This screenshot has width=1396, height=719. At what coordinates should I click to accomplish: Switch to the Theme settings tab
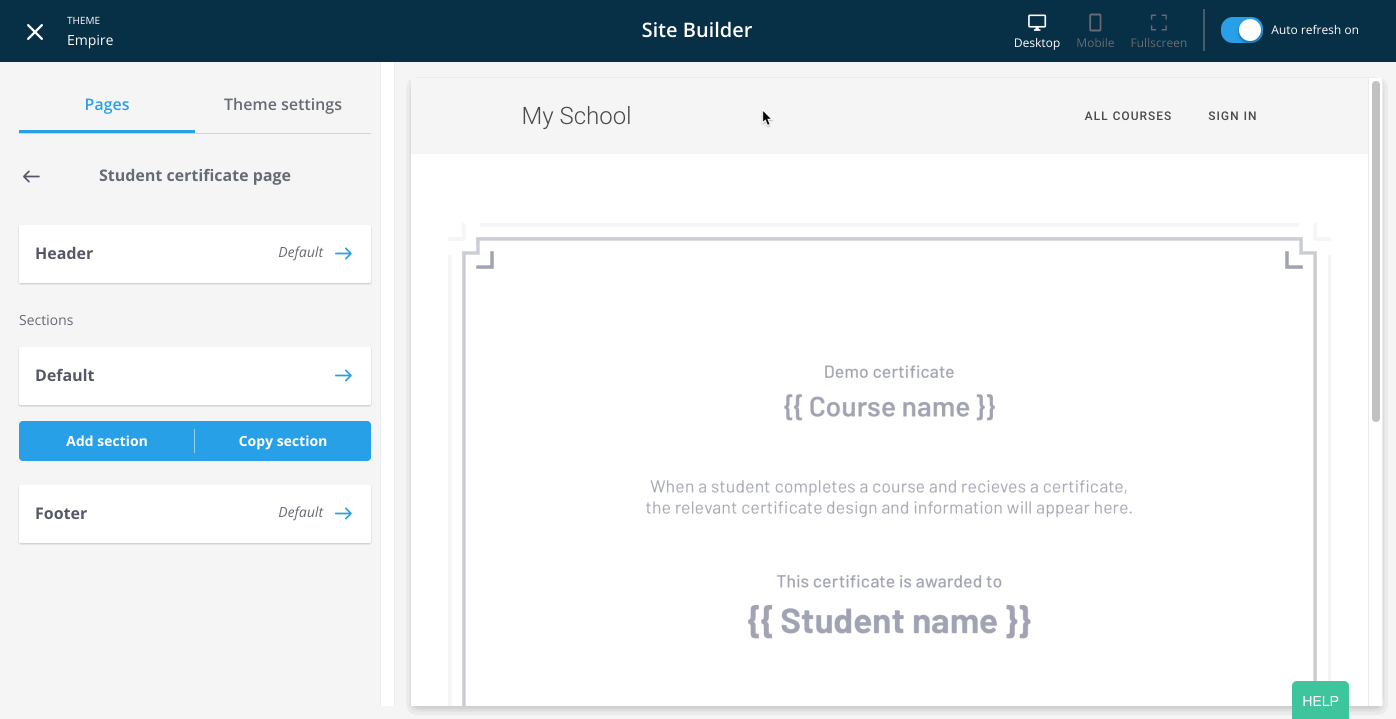tap(282, 104)
